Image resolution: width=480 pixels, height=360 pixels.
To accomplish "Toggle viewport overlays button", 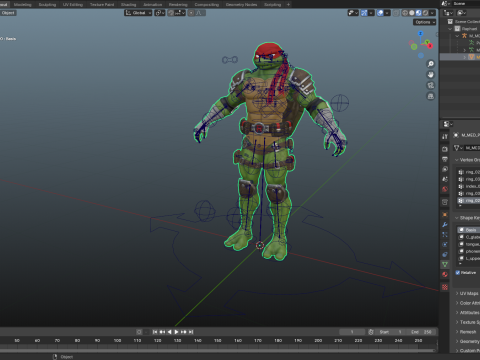I will coord(380,13).
